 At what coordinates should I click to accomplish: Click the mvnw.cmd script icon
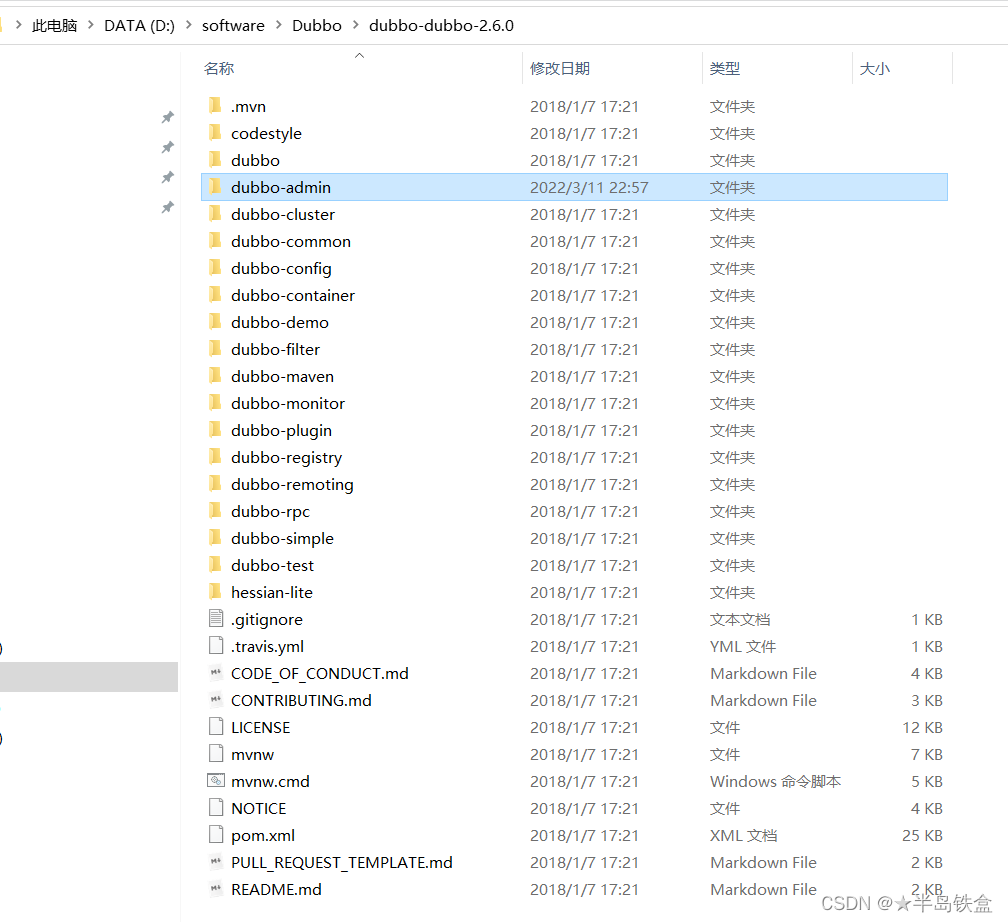[x=216, y=781]
